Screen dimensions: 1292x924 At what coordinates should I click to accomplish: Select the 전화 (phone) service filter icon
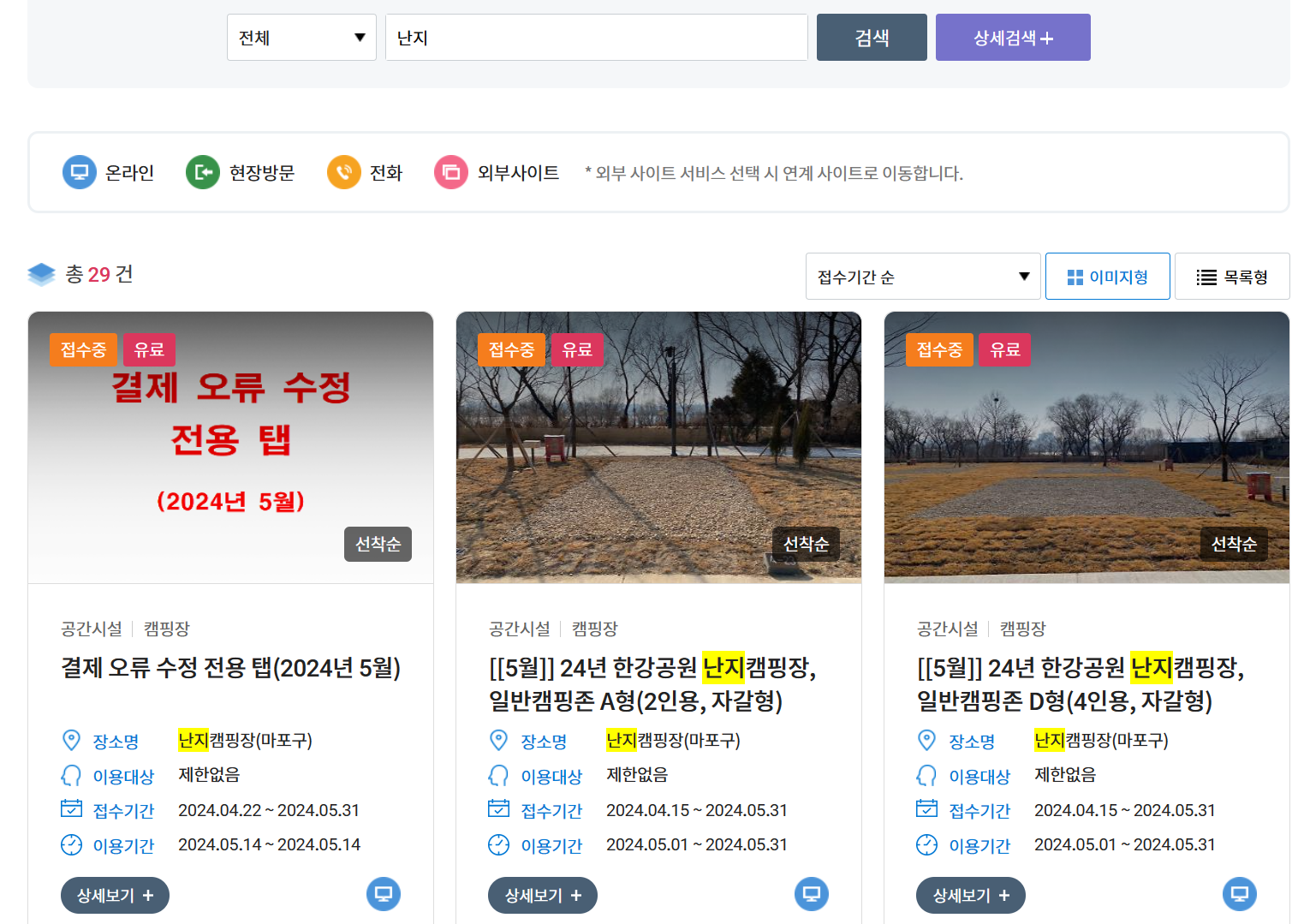coord(343,172)
